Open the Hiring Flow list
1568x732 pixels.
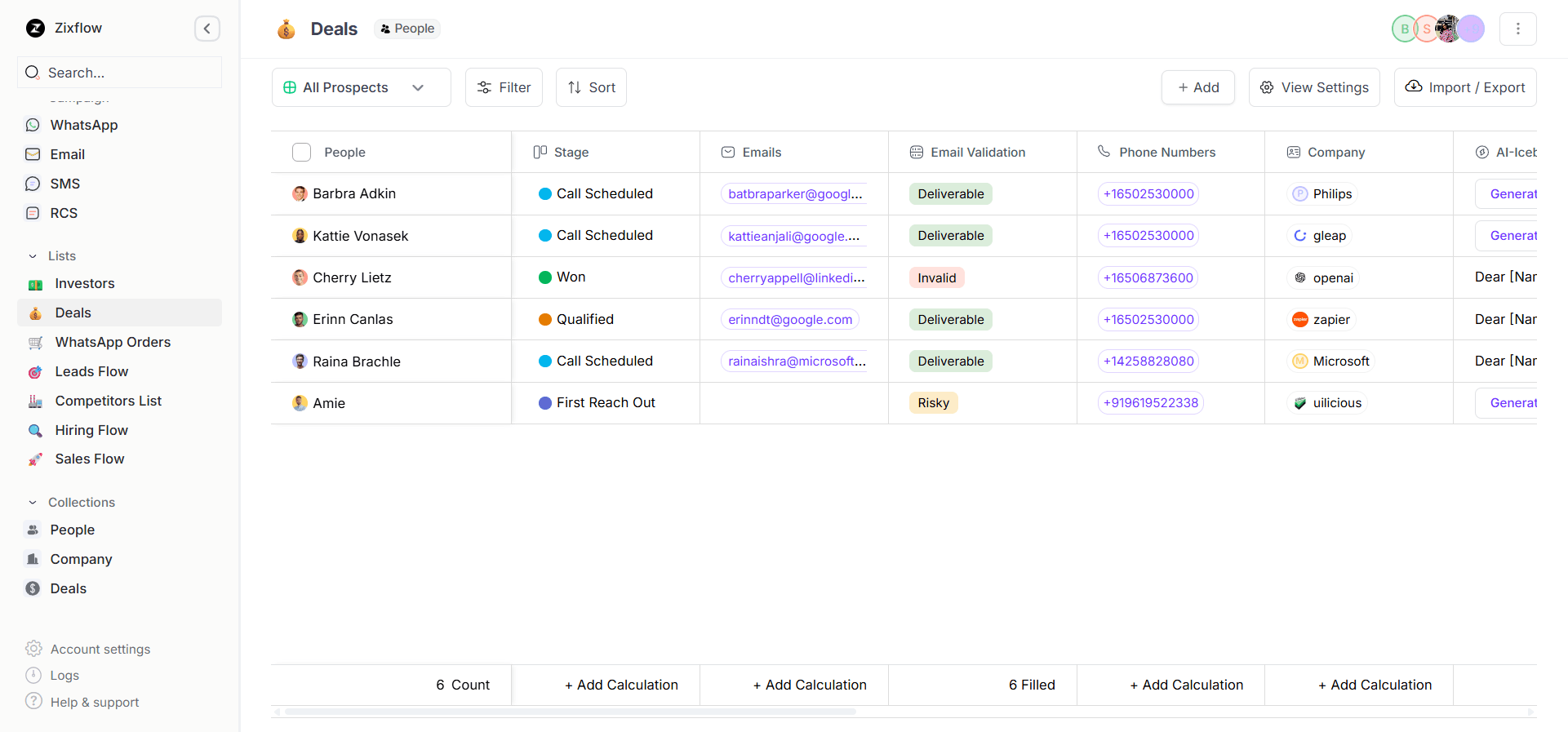(91, 430)
